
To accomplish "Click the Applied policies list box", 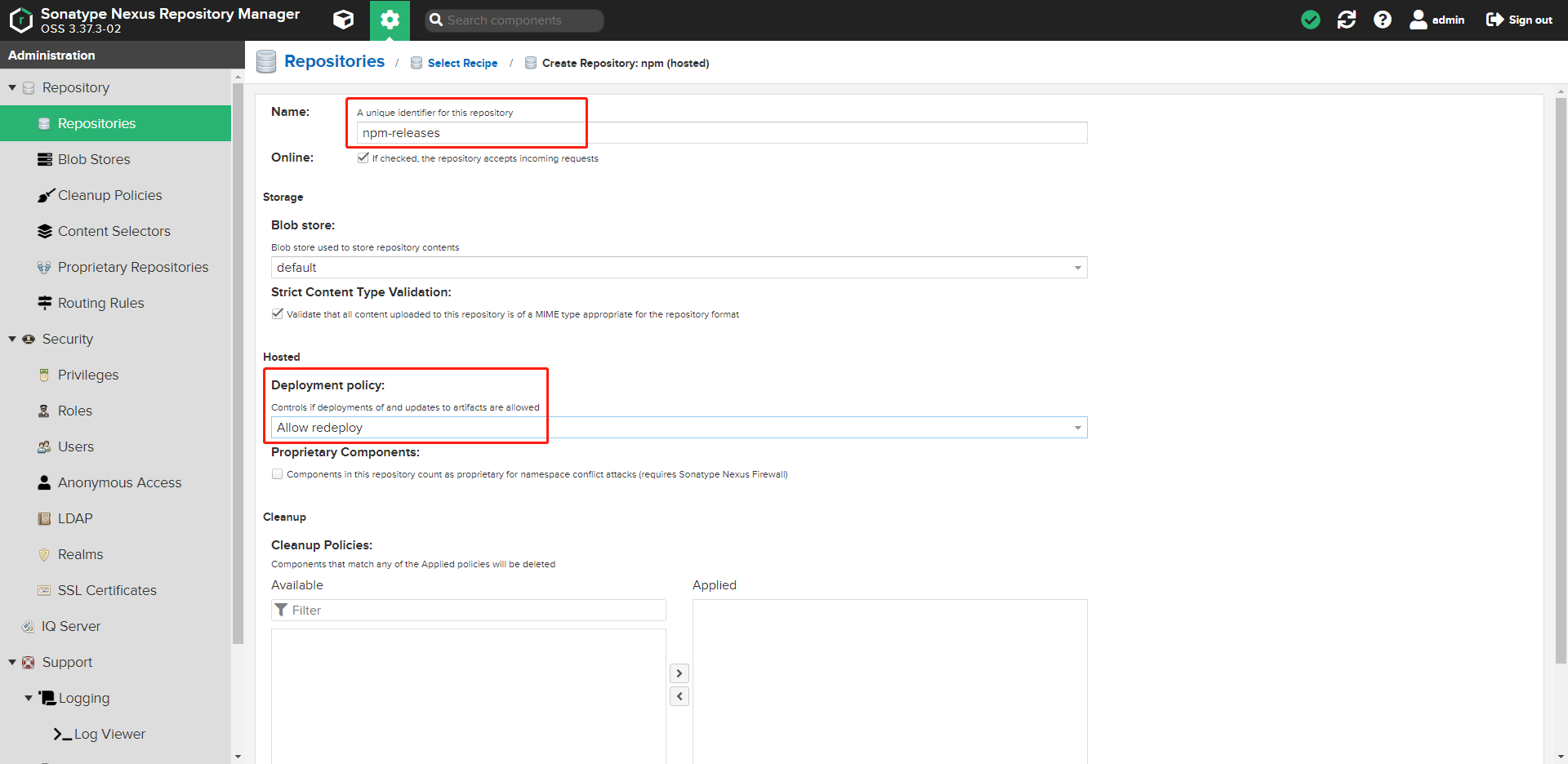I will [890, 682].
